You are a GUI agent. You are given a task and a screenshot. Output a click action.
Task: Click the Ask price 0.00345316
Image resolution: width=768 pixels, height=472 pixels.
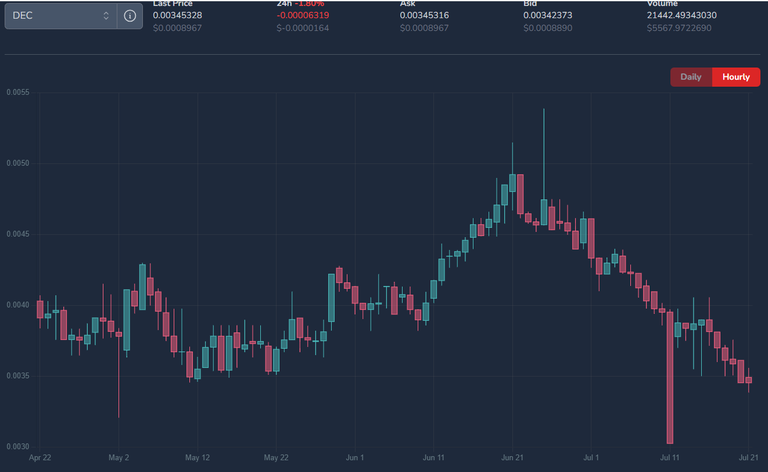tap(424, 15)
